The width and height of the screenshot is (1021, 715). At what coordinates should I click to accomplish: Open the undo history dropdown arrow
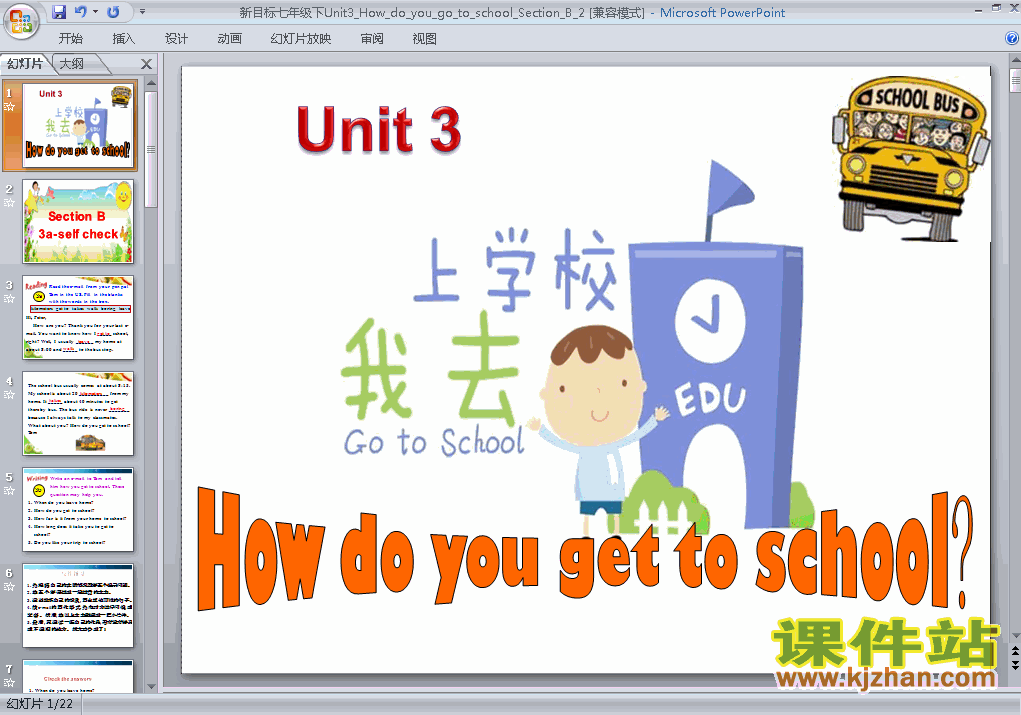96,12
